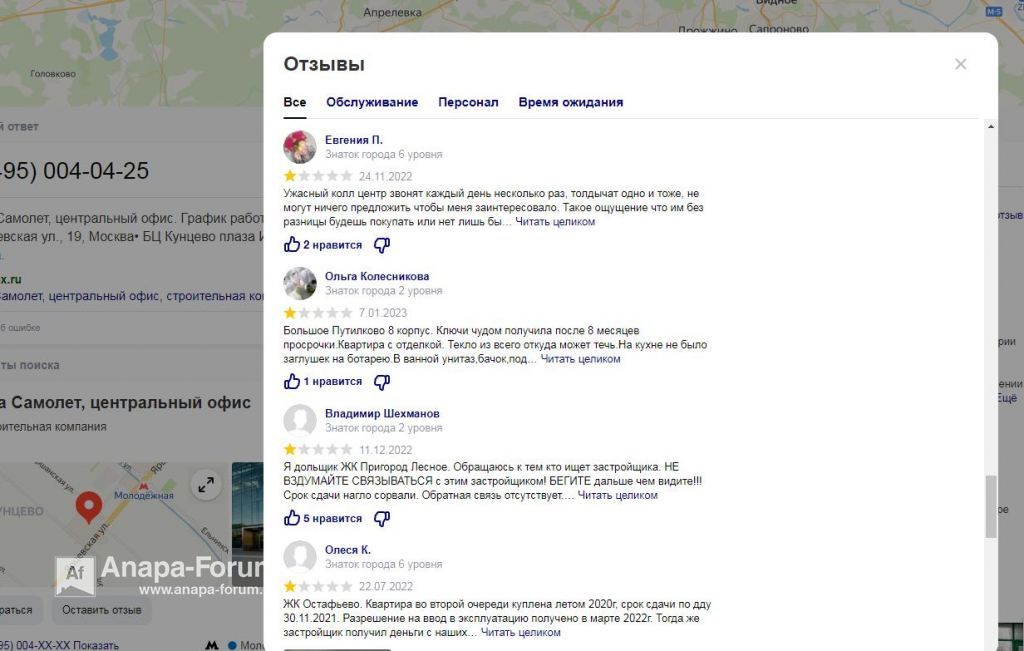1024x651 pixels.
Task: Click the Головково label on background map
Action: pyautogui.click(x=53, y=74)
